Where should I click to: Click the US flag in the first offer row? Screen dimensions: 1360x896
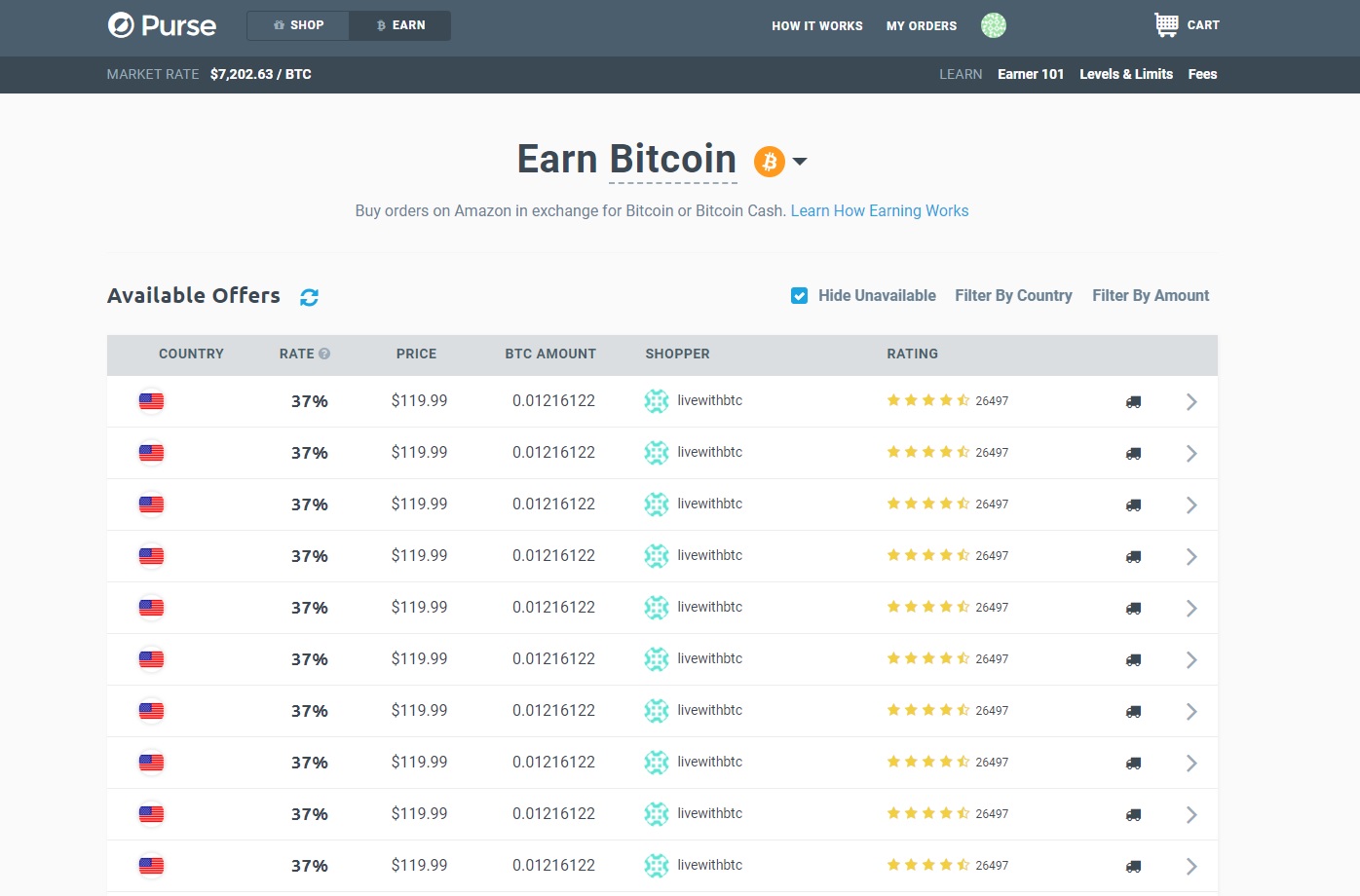tap(151, 401)
